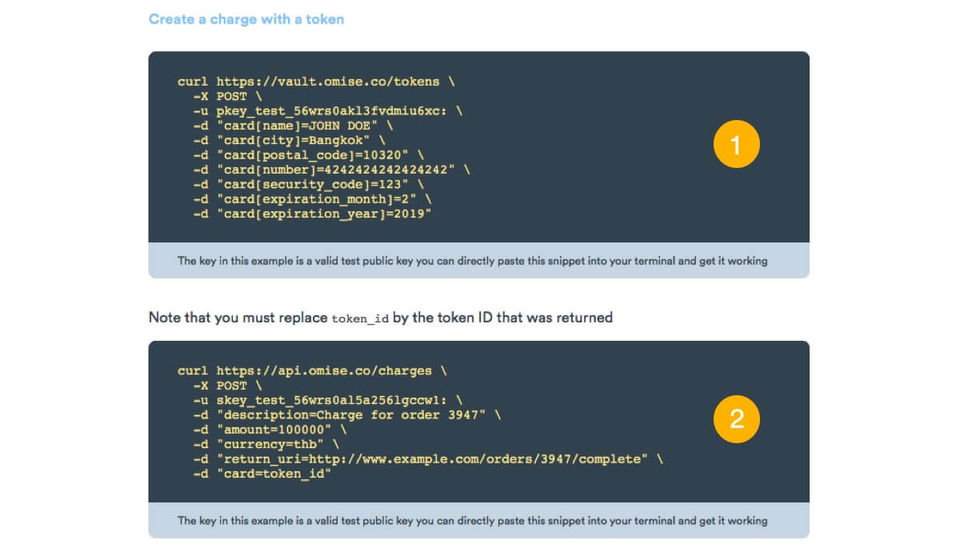Click the skey_test_56wrs0al5a256lgccw1 key line
This screenshot has height=552, width=960.
[x=328, y=400]
